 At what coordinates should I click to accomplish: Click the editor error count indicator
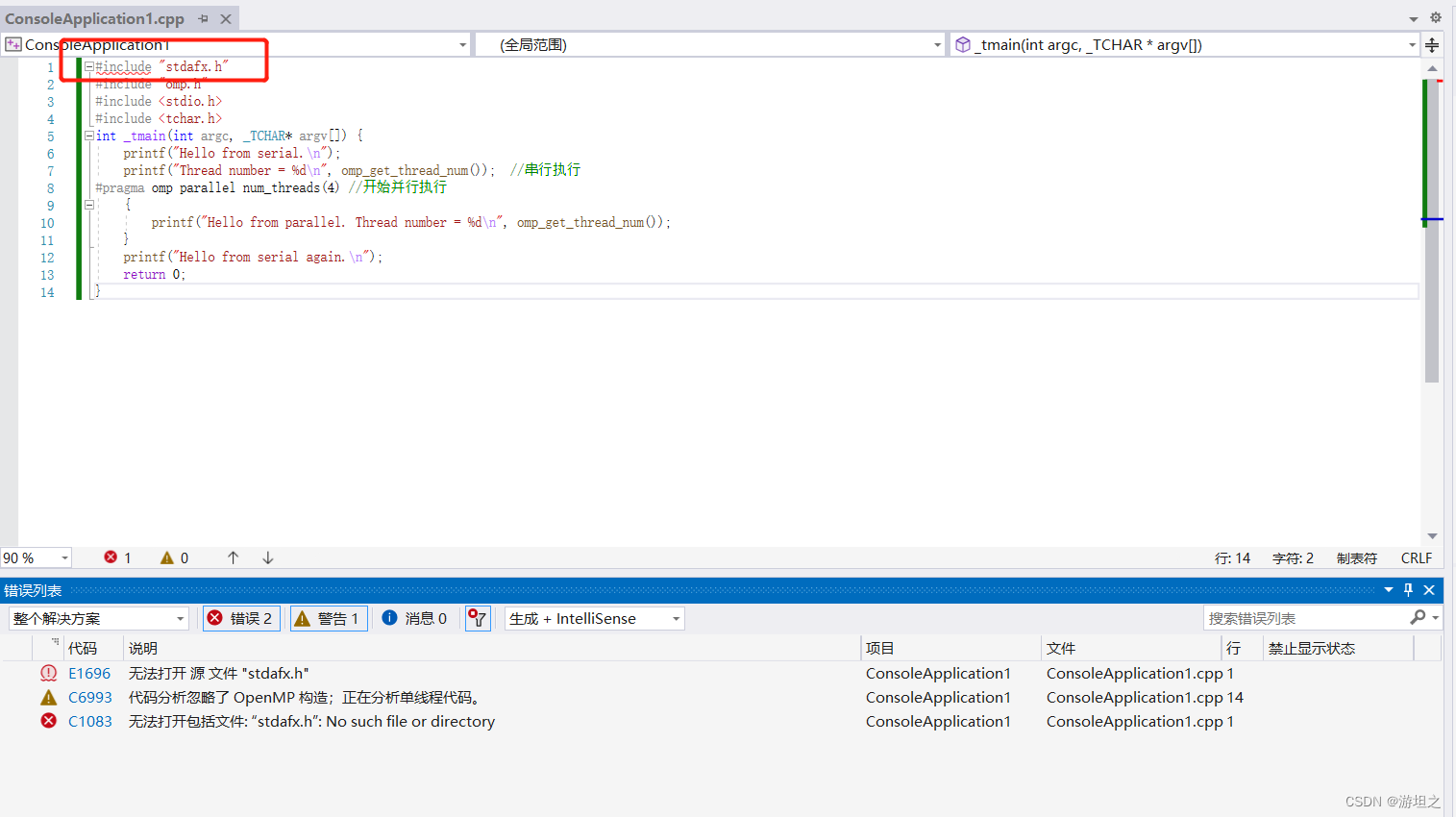point(117,557)
